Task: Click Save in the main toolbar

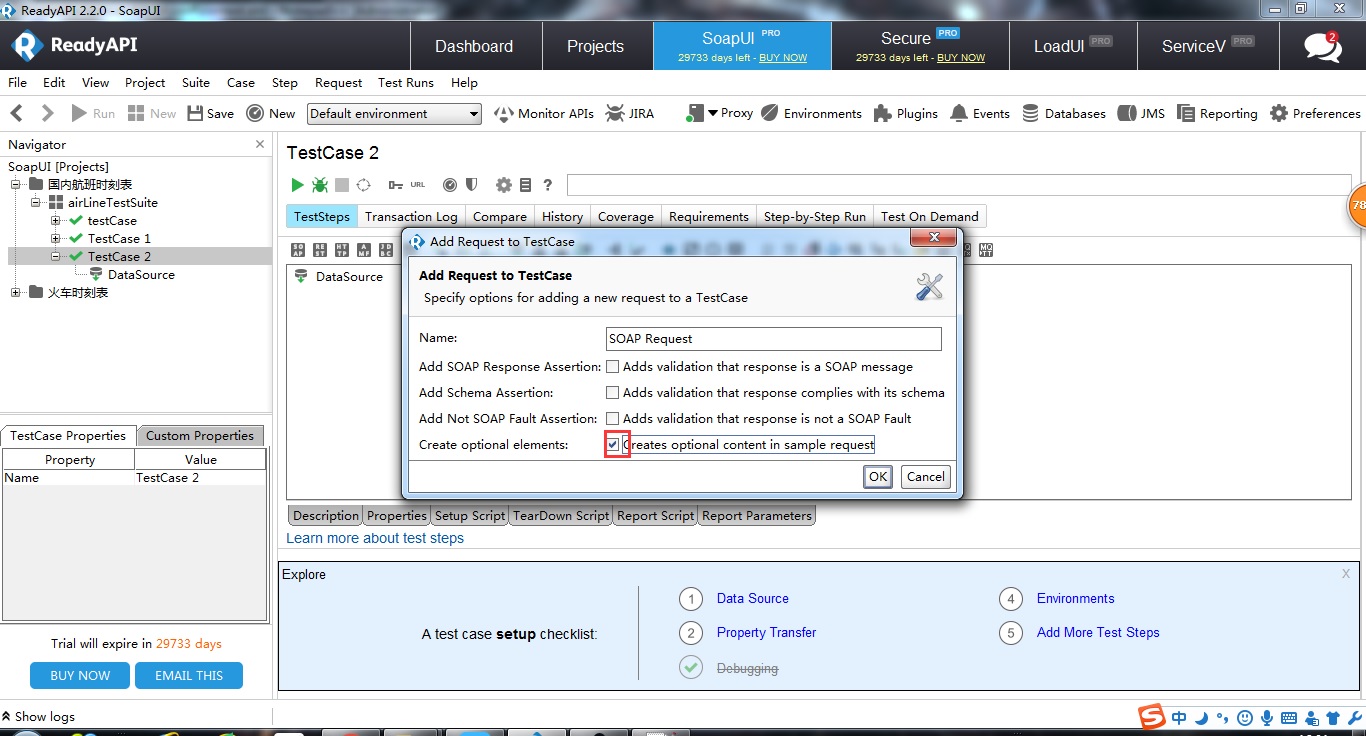Action: click(x=211, y=114)
